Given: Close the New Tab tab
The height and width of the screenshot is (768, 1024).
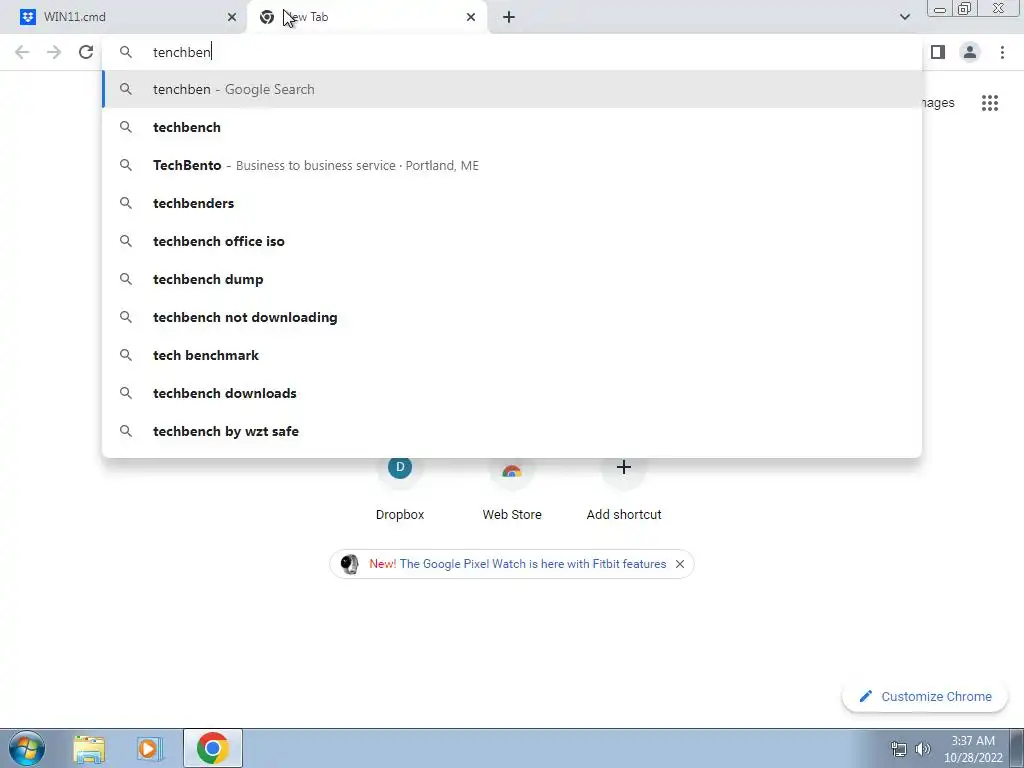Looking at the screenshot, I should pos(471,17).
